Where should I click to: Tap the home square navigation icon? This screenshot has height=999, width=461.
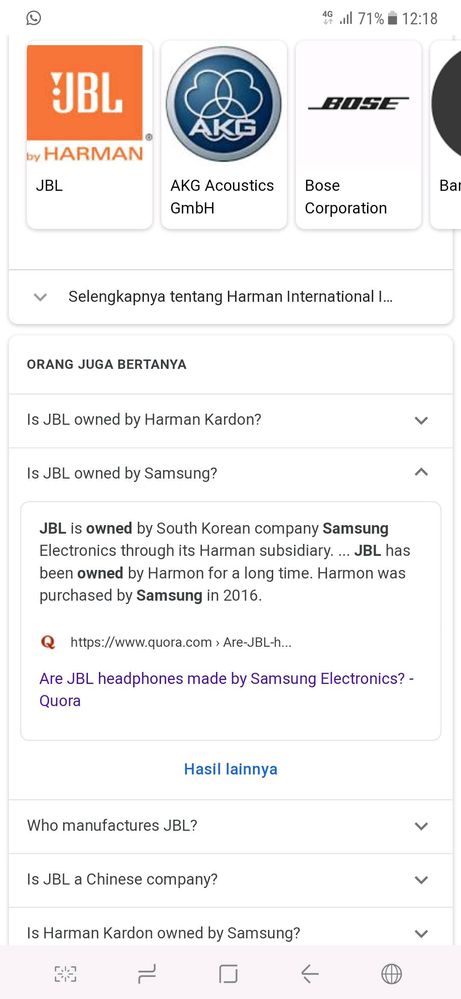pos(228,974)
